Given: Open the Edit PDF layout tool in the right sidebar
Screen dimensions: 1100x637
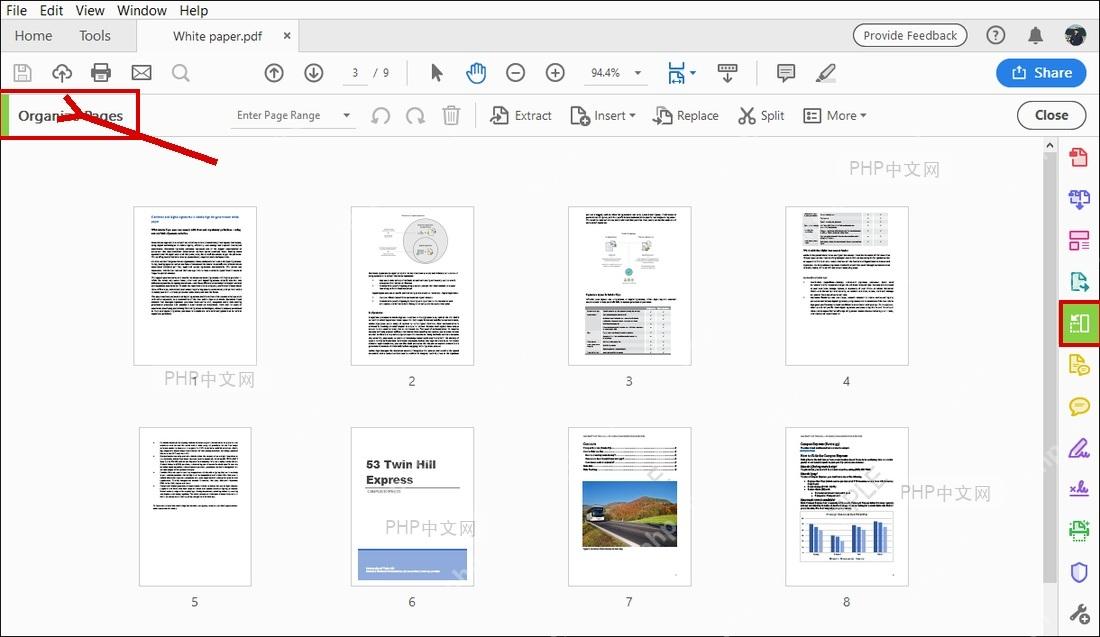Looking at the screenshot, I should point(1079,241).
